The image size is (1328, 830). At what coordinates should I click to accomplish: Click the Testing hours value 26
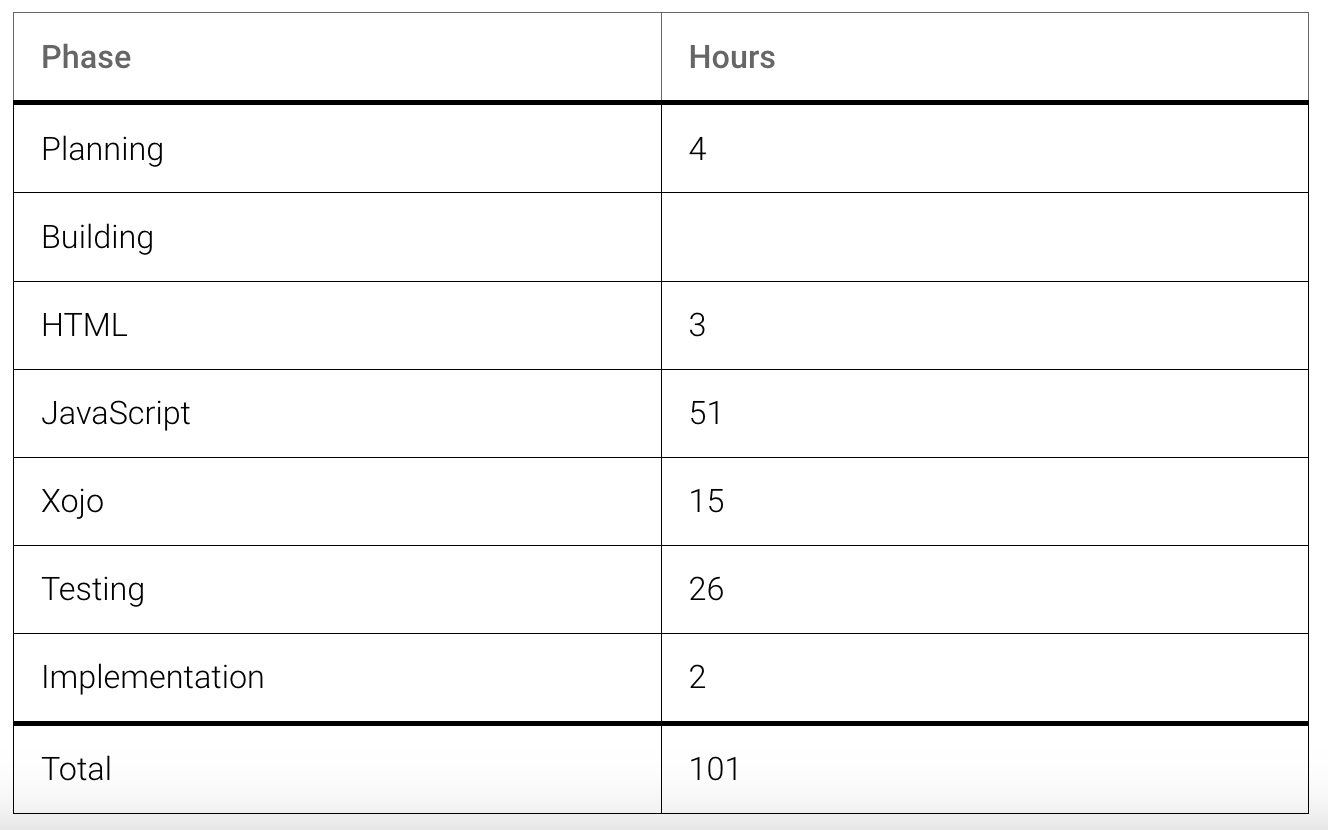click(x=706, y=589)
